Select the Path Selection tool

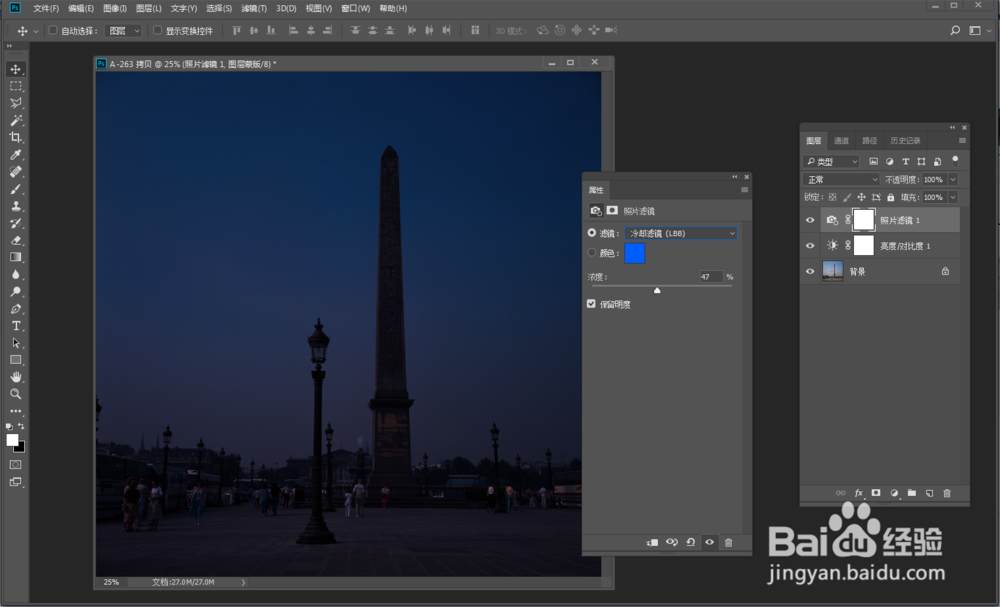tap(16, 343)
